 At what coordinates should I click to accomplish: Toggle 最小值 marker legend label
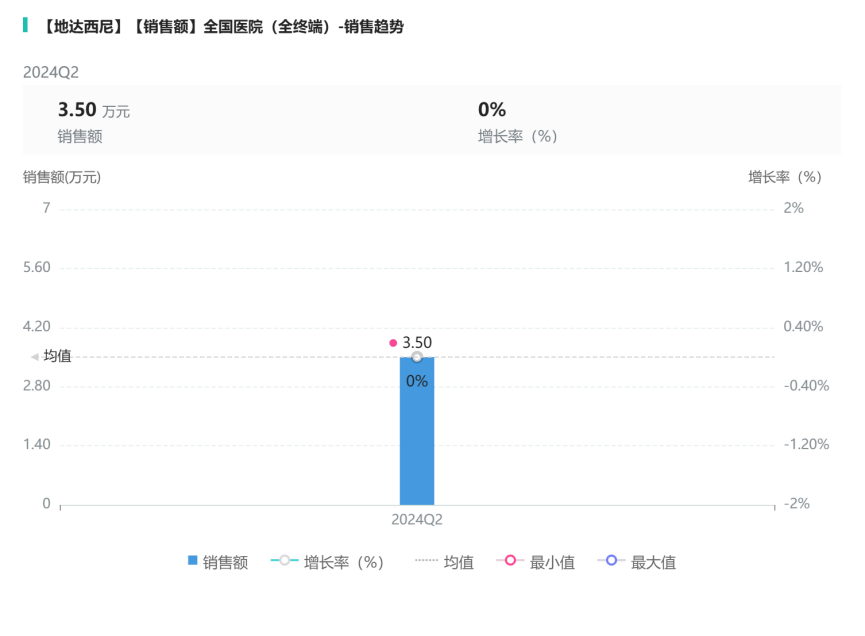(552, 562)
